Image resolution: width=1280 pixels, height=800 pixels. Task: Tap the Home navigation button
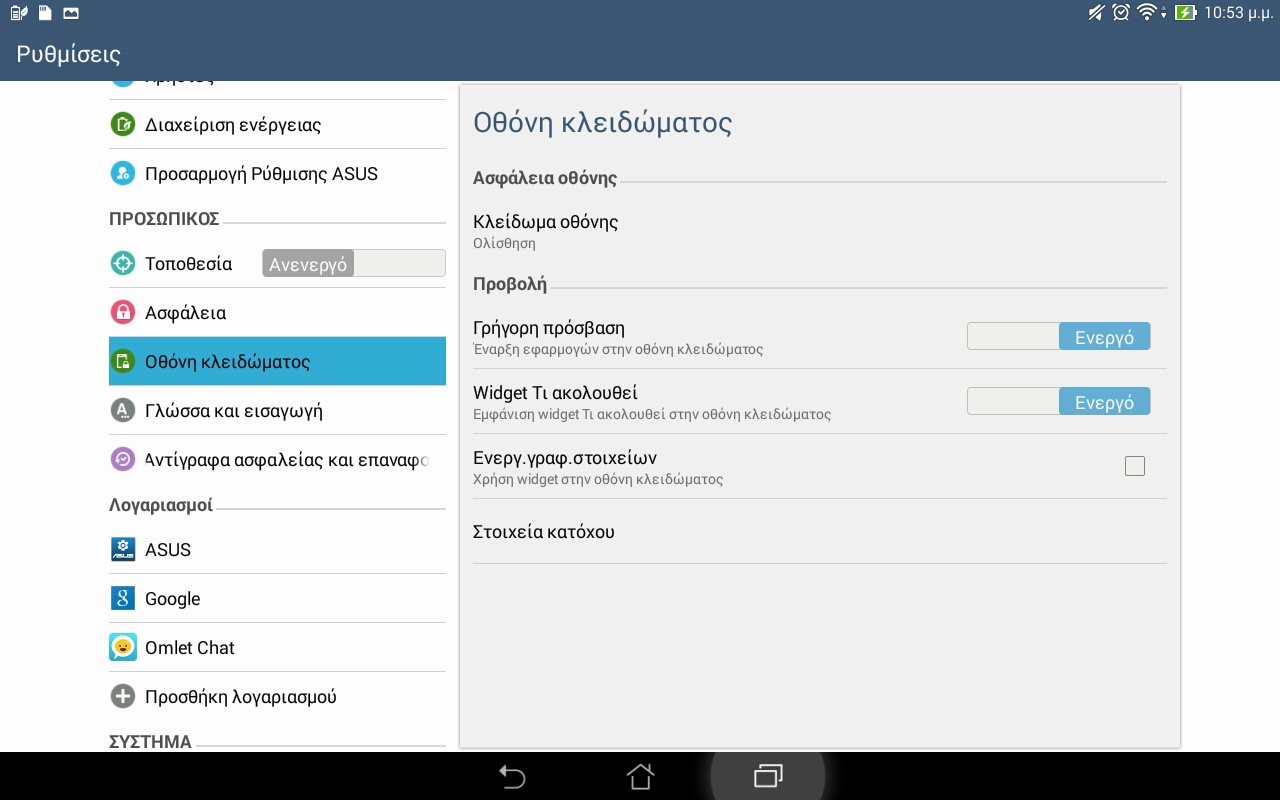pos(640,776)
